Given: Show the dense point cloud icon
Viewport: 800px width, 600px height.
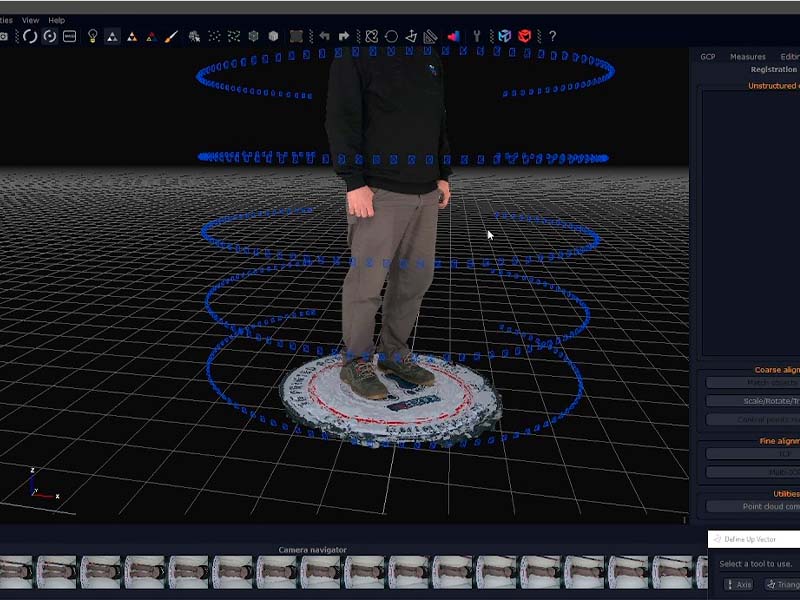Looking at the screenshot, I should click(234, 36).
